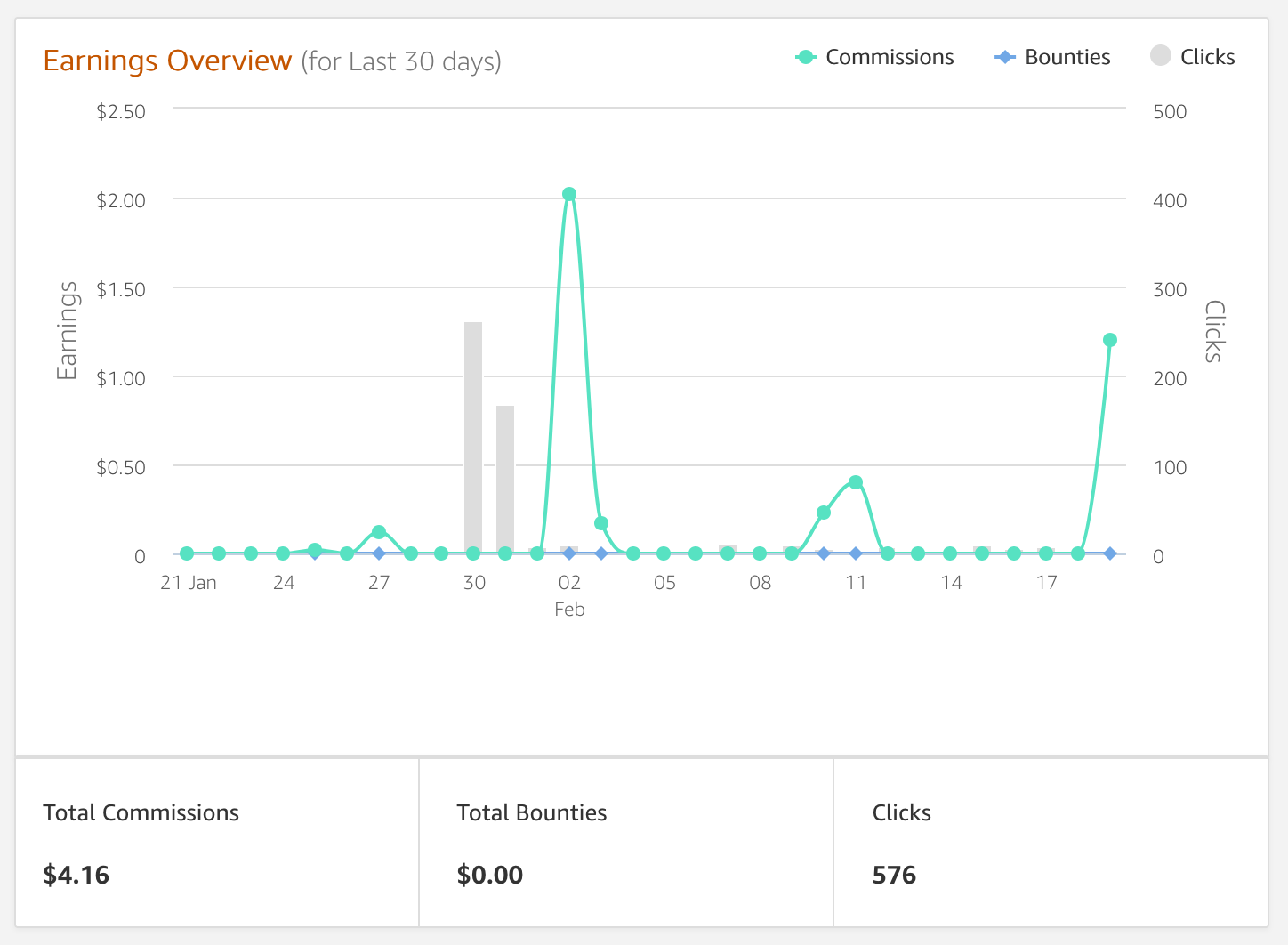
Task: Click the tall grey clicks bar at 30
Action: click(473, 438)
